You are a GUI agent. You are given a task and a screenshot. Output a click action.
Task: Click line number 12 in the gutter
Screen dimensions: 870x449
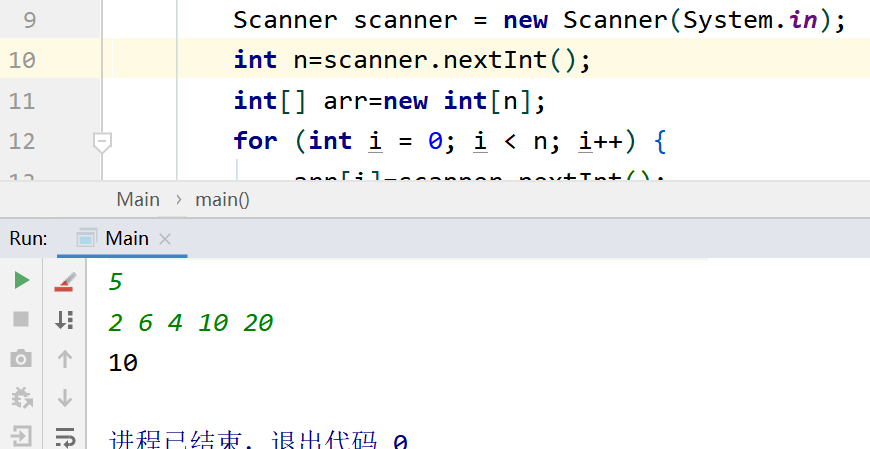click(22, 142)
